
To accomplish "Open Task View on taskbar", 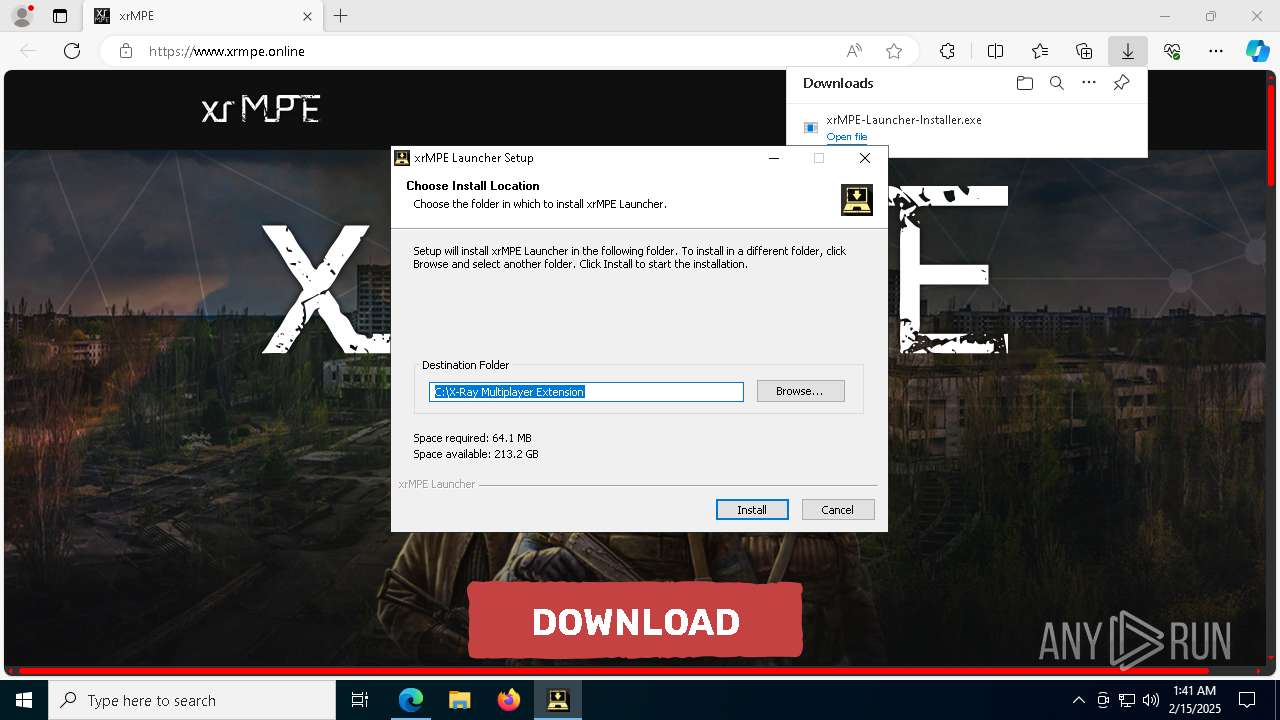I will click(x=360, y=700).
